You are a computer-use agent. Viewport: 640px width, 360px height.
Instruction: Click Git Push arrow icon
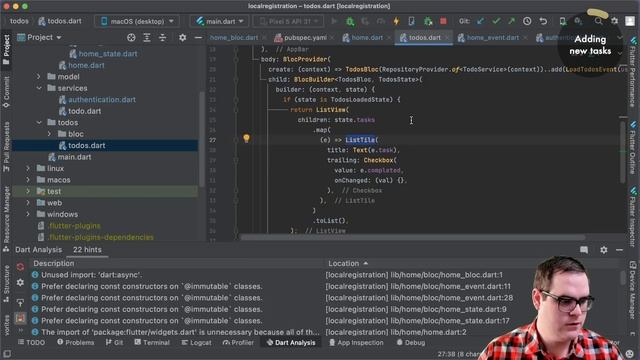[x=511, y=21]
